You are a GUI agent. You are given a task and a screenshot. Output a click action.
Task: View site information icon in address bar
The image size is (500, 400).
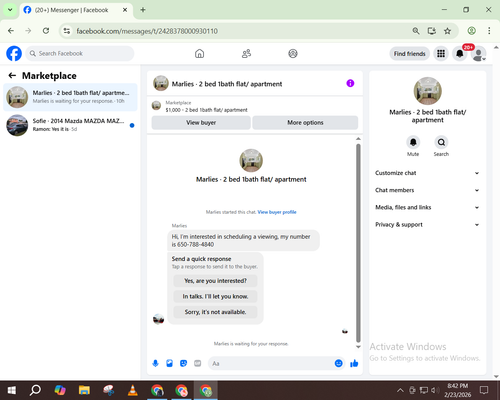[67, 31]
